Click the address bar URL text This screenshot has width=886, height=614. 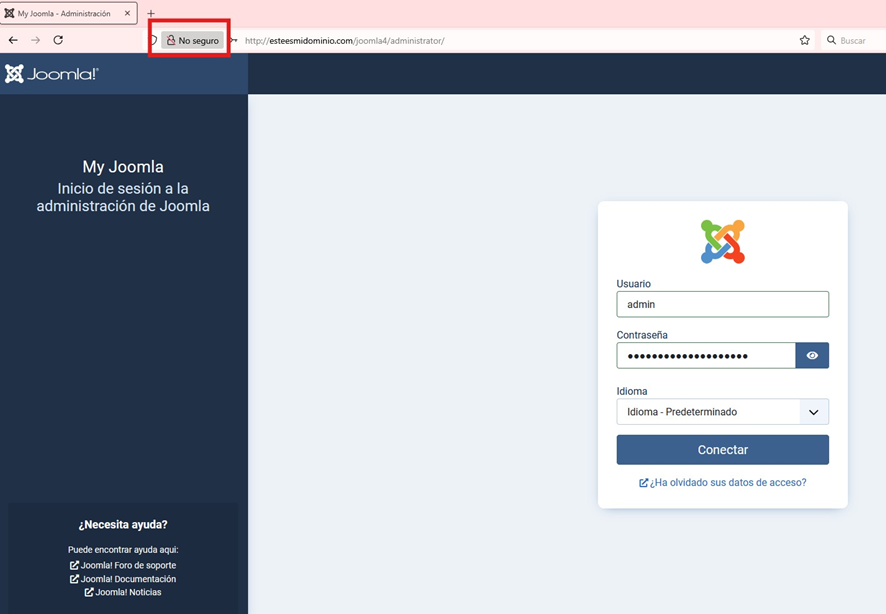point(345,41)
